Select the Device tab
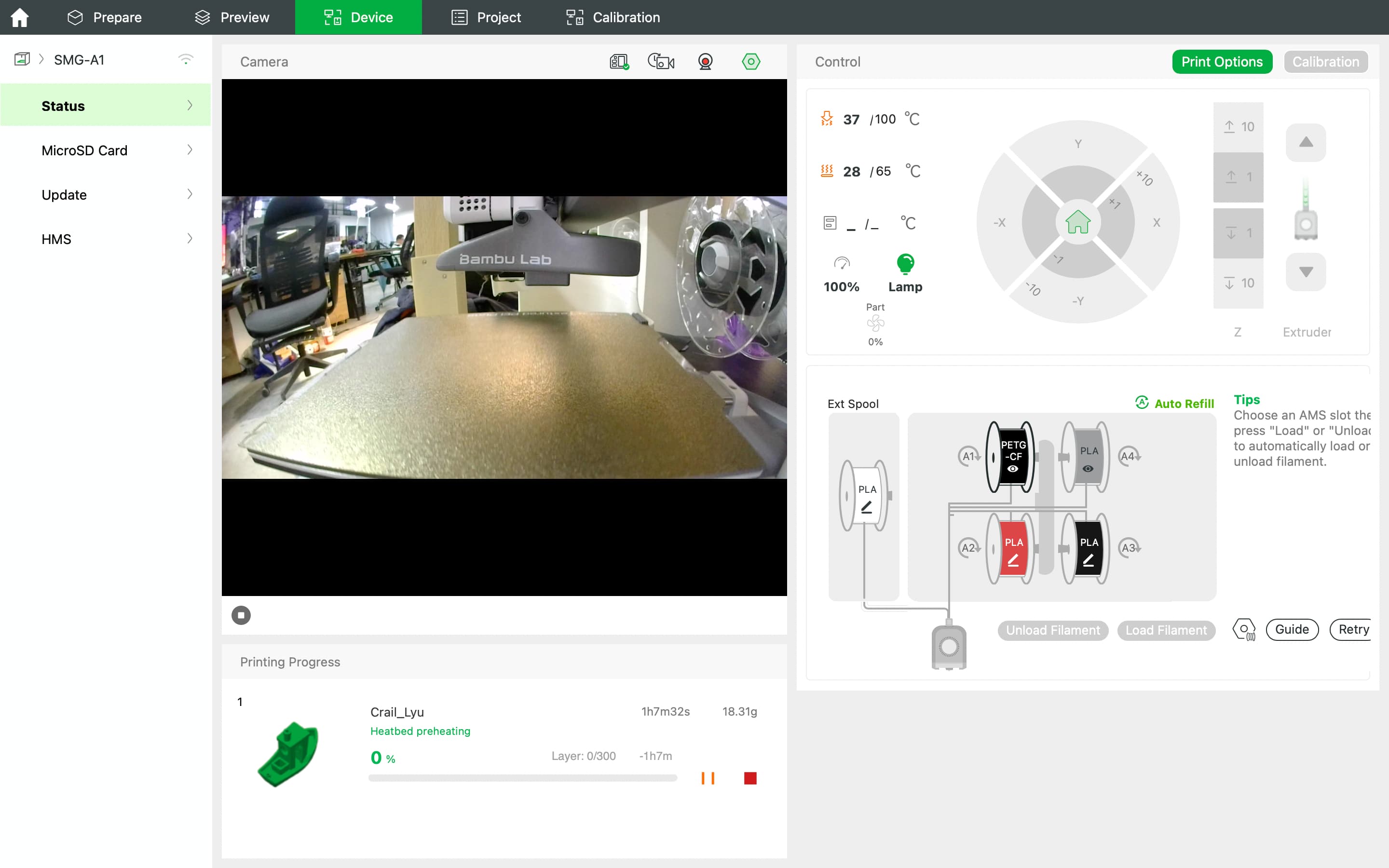1389x868 pixels. pyautogui.click(x=358, y=17)
